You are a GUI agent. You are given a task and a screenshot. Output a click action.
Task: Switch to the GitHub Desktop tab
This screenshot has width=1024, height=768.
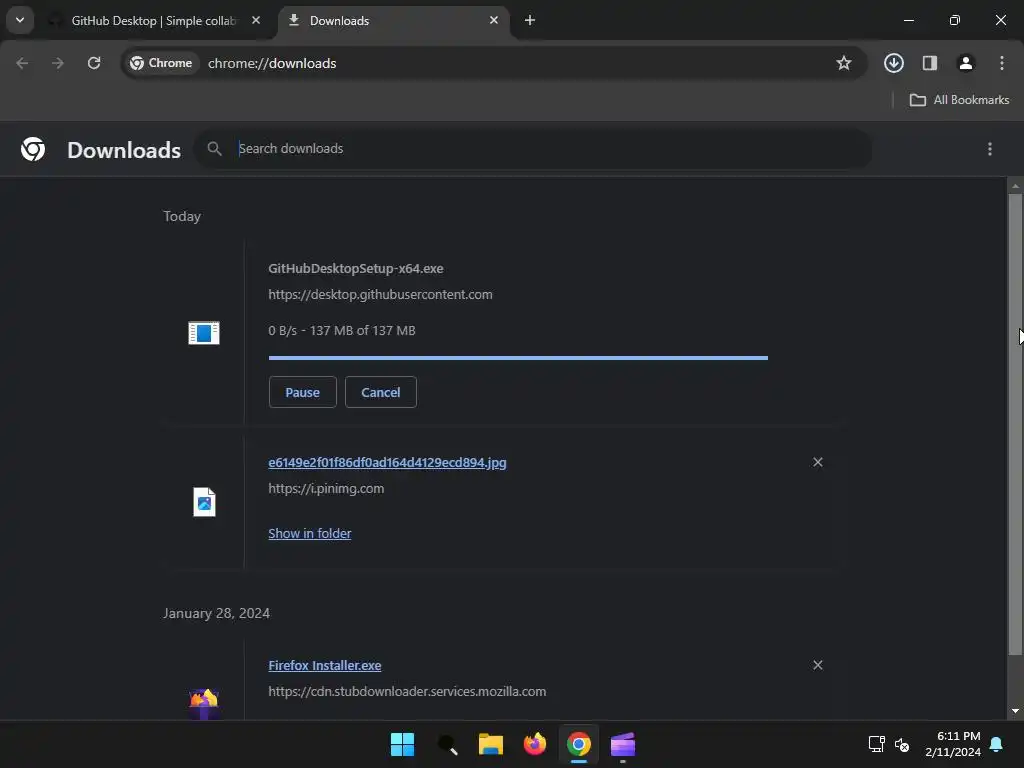click(x=153, y=21)
